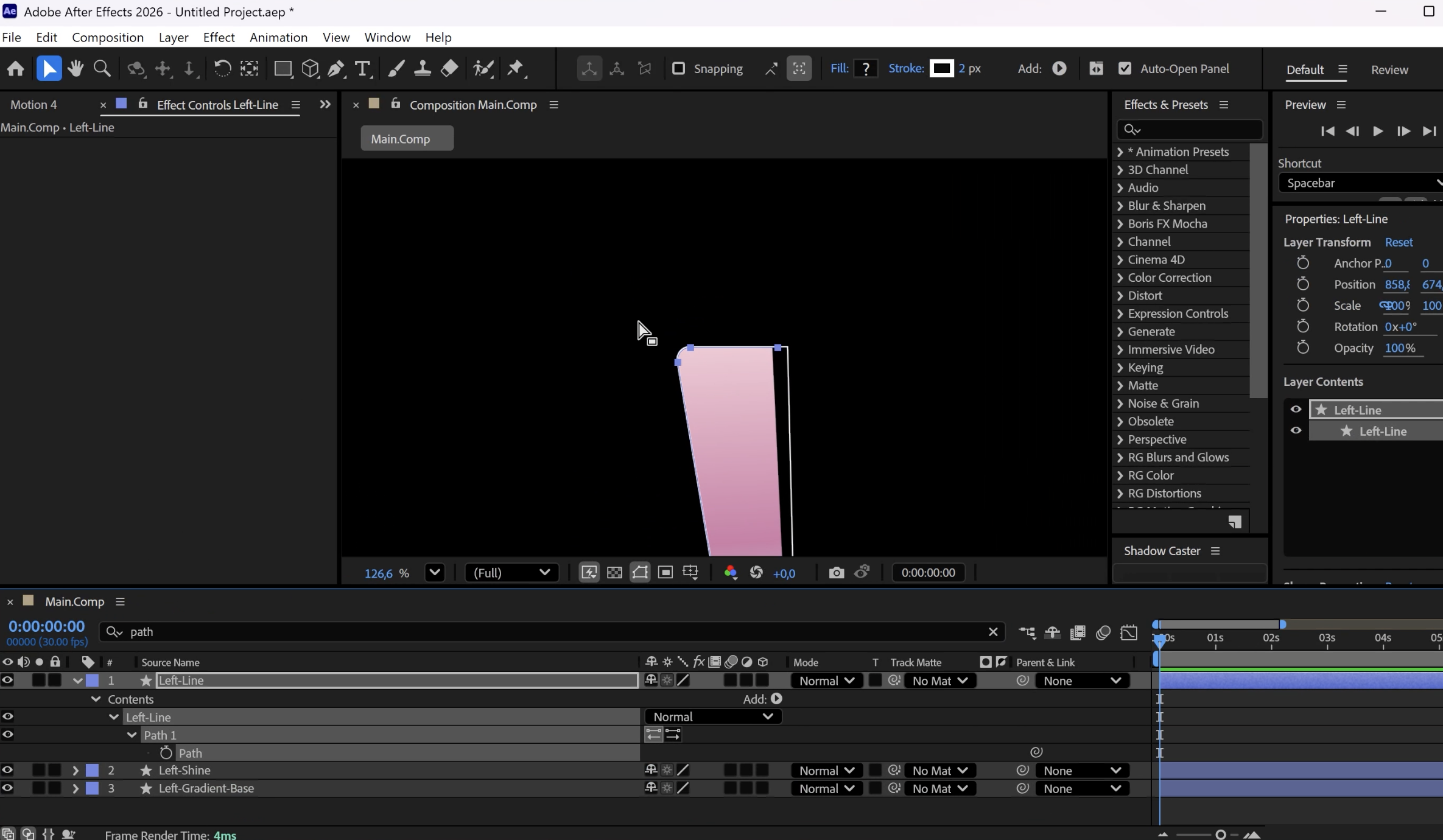Click the play button in Preview

[1377, 131]
